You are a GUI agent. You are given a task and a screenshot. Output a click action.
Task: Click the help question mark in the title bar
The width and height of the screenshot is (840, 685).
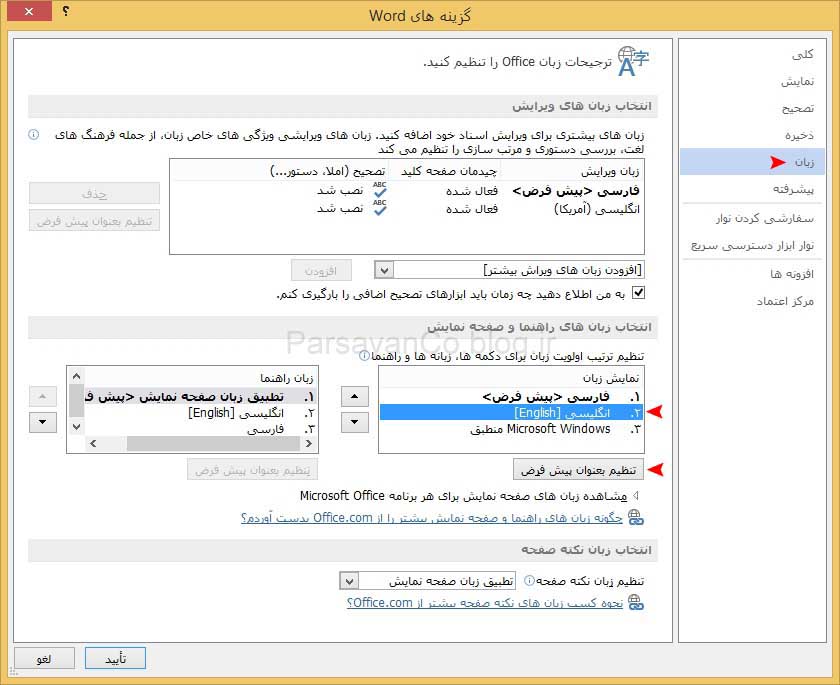click(x=66, y=13)
